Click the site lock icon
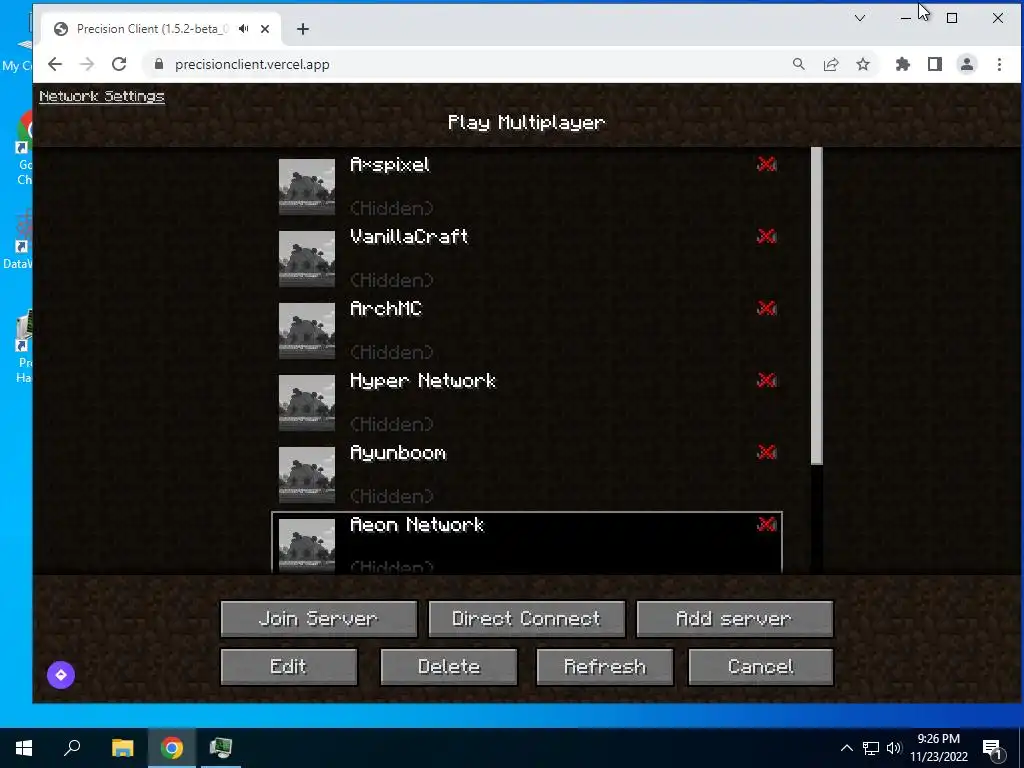This screenshot has width=1024, height=768. pyautogui.click(x=158, y=64)
